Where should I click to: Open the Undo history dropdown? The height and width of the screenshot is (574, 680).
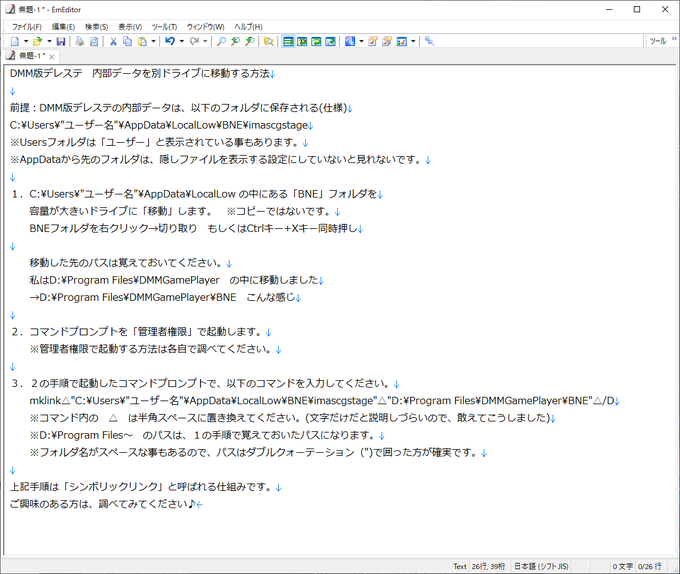181,41
